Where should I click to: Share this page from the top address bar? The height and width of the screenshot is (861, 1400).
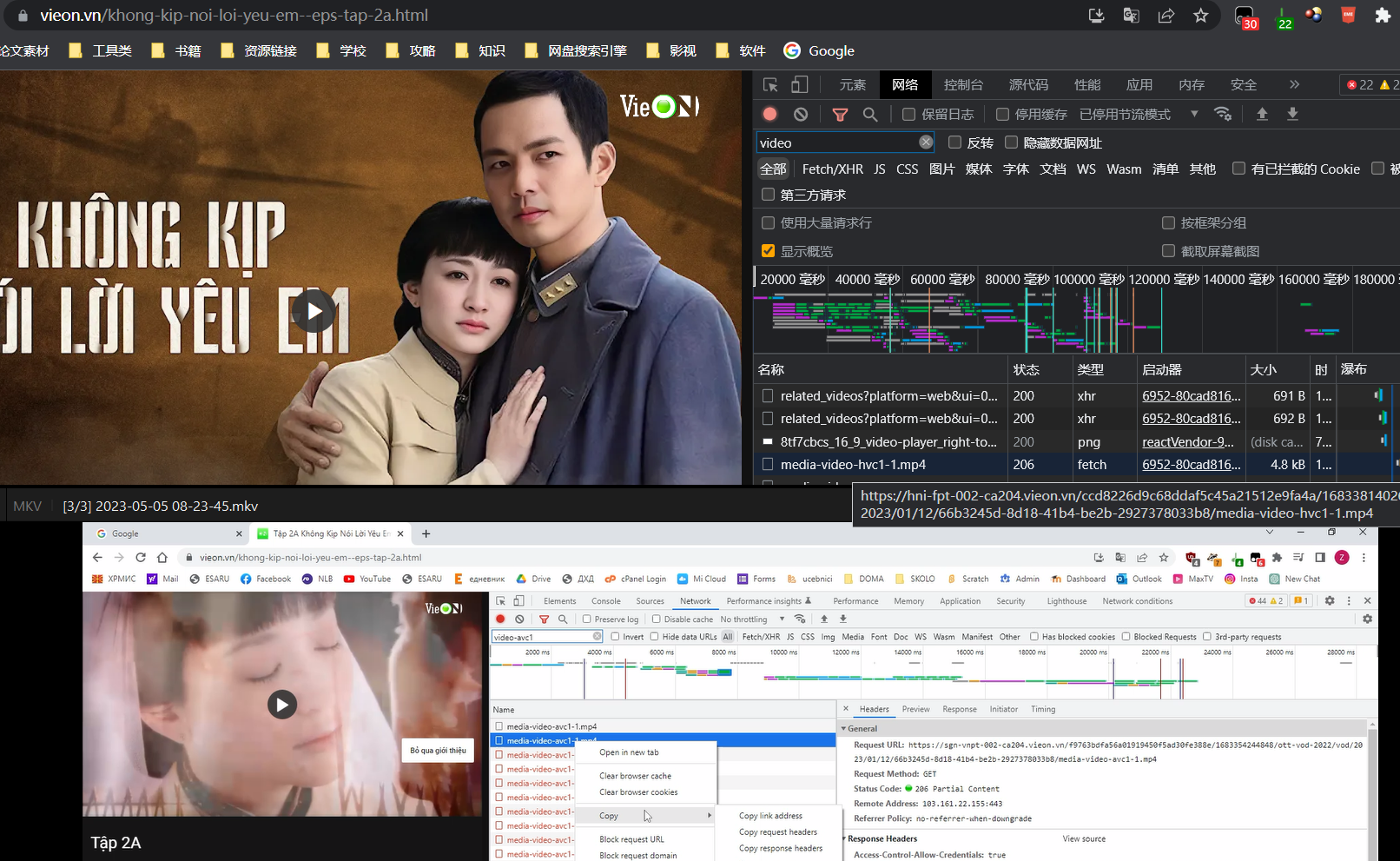[x=1166, y=16]
